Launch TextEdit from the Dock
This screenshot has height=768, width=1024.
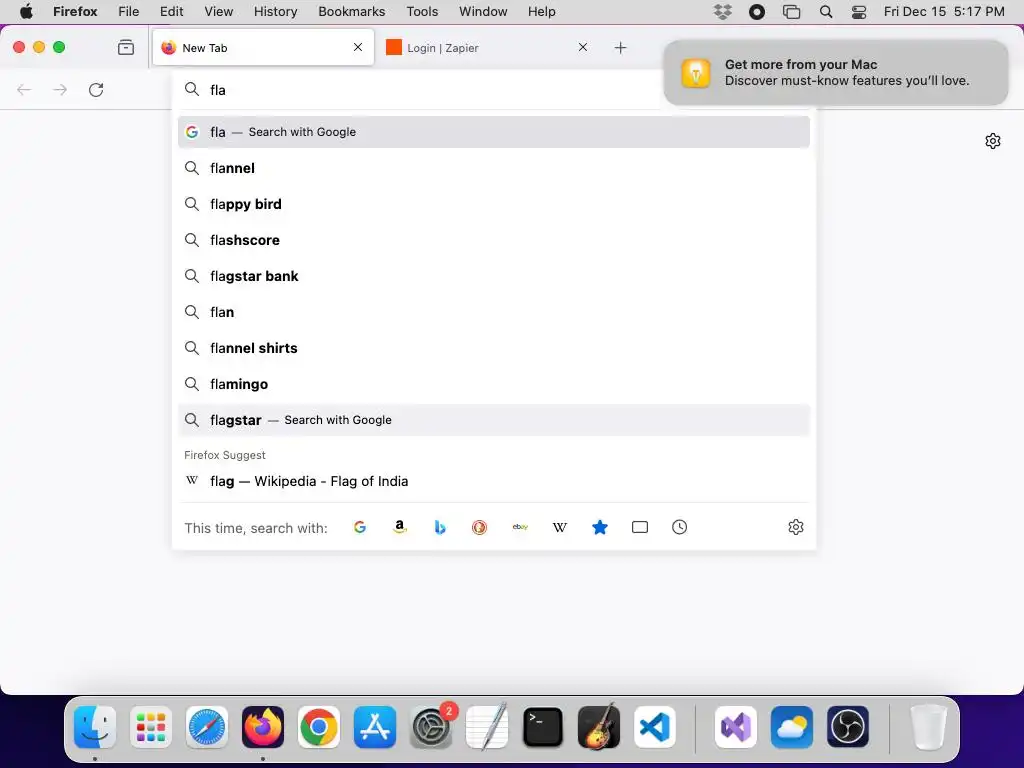[x=487, y=727]
